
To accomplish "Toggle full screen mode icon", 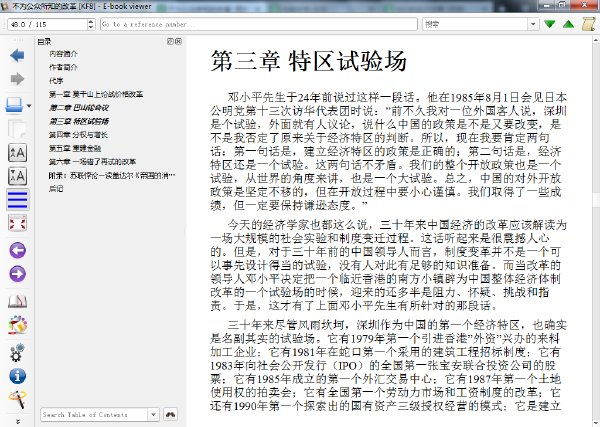I will click(x=17, y=223).
